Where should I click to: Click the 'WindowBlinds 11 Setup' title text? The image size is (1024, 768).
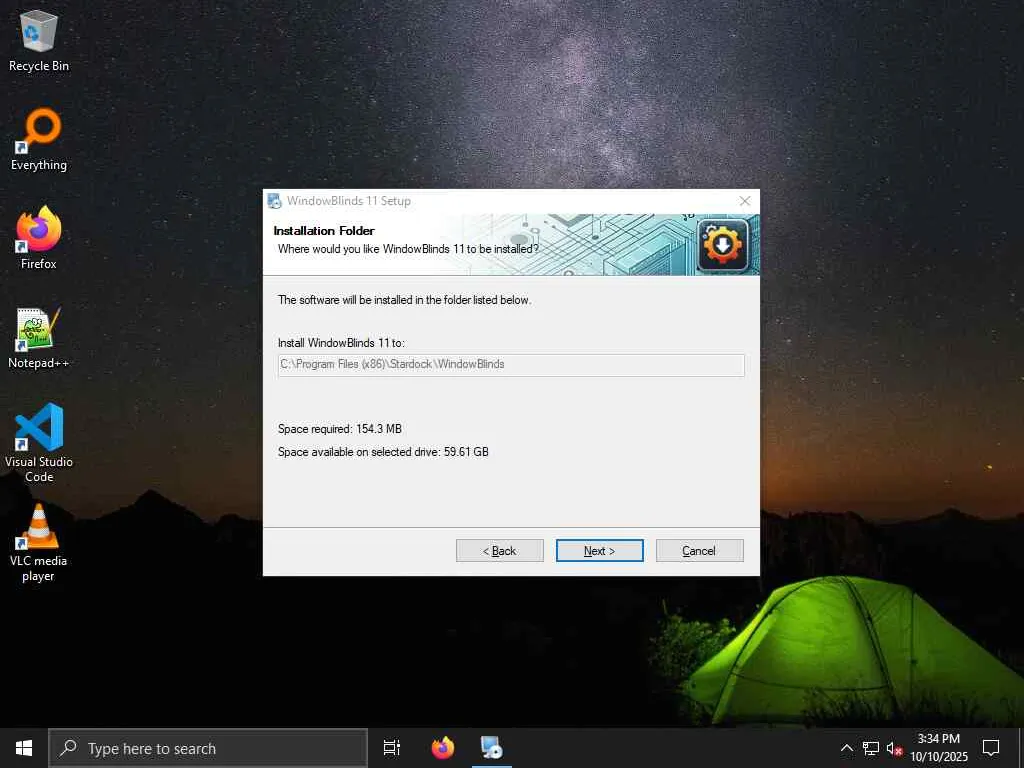349,201
